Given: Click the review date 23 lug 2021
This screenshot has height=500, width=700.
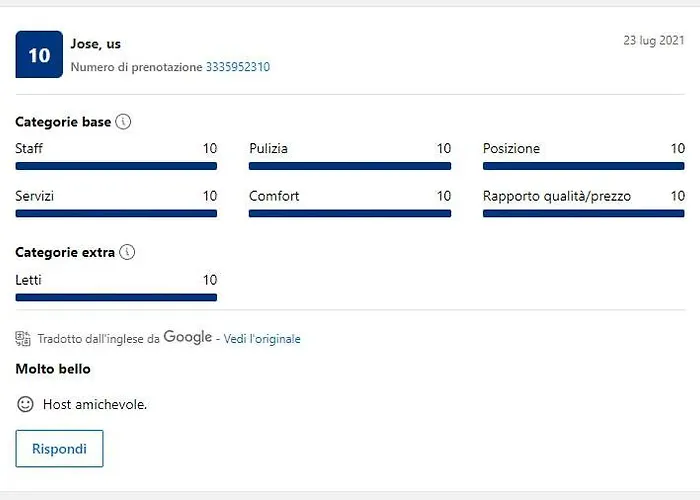Looking at the screenshot, I should pyautogui.click(x=654, y=41).
